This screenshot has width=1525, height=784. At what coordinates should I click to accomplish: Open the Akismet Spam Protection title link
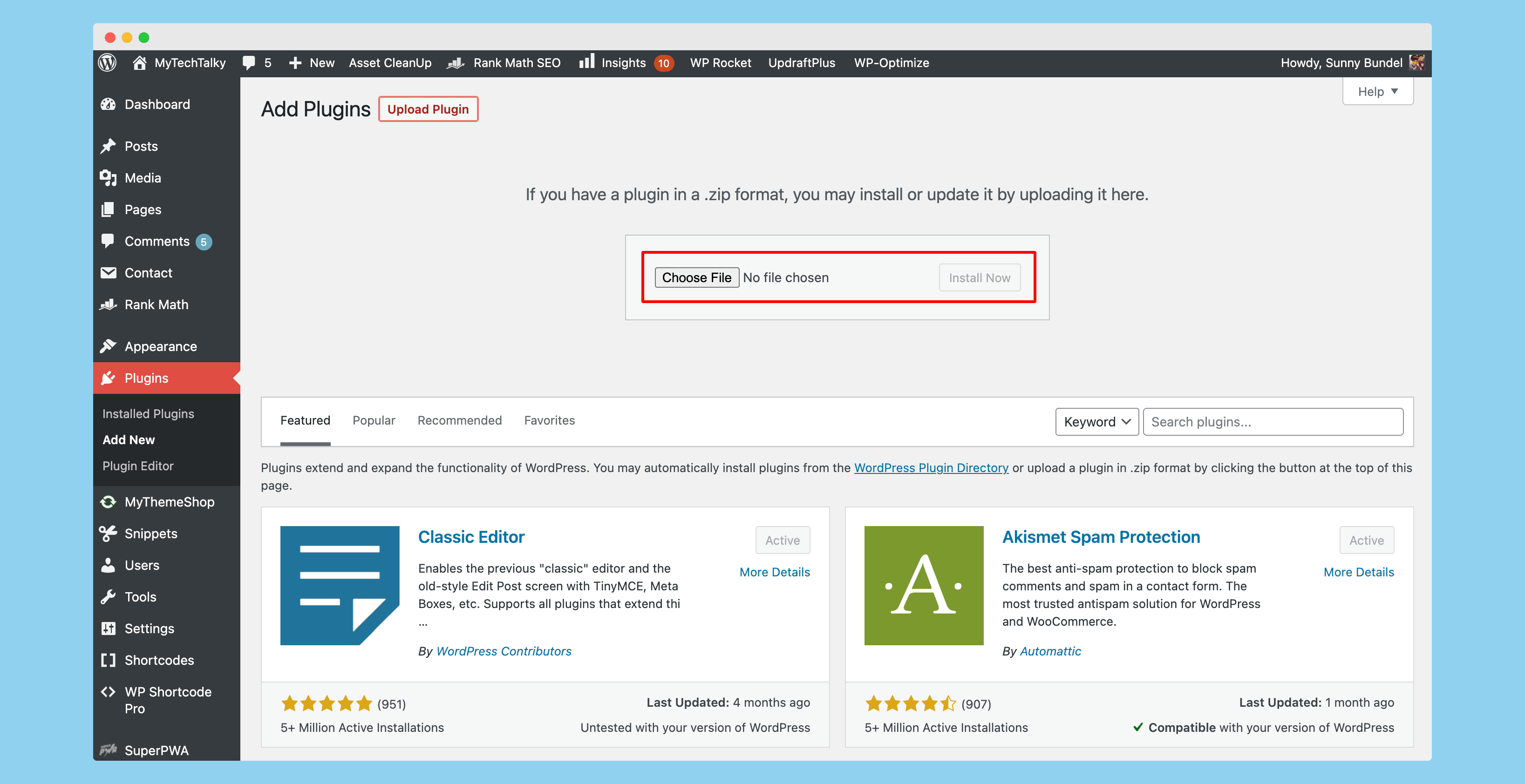1101,537
